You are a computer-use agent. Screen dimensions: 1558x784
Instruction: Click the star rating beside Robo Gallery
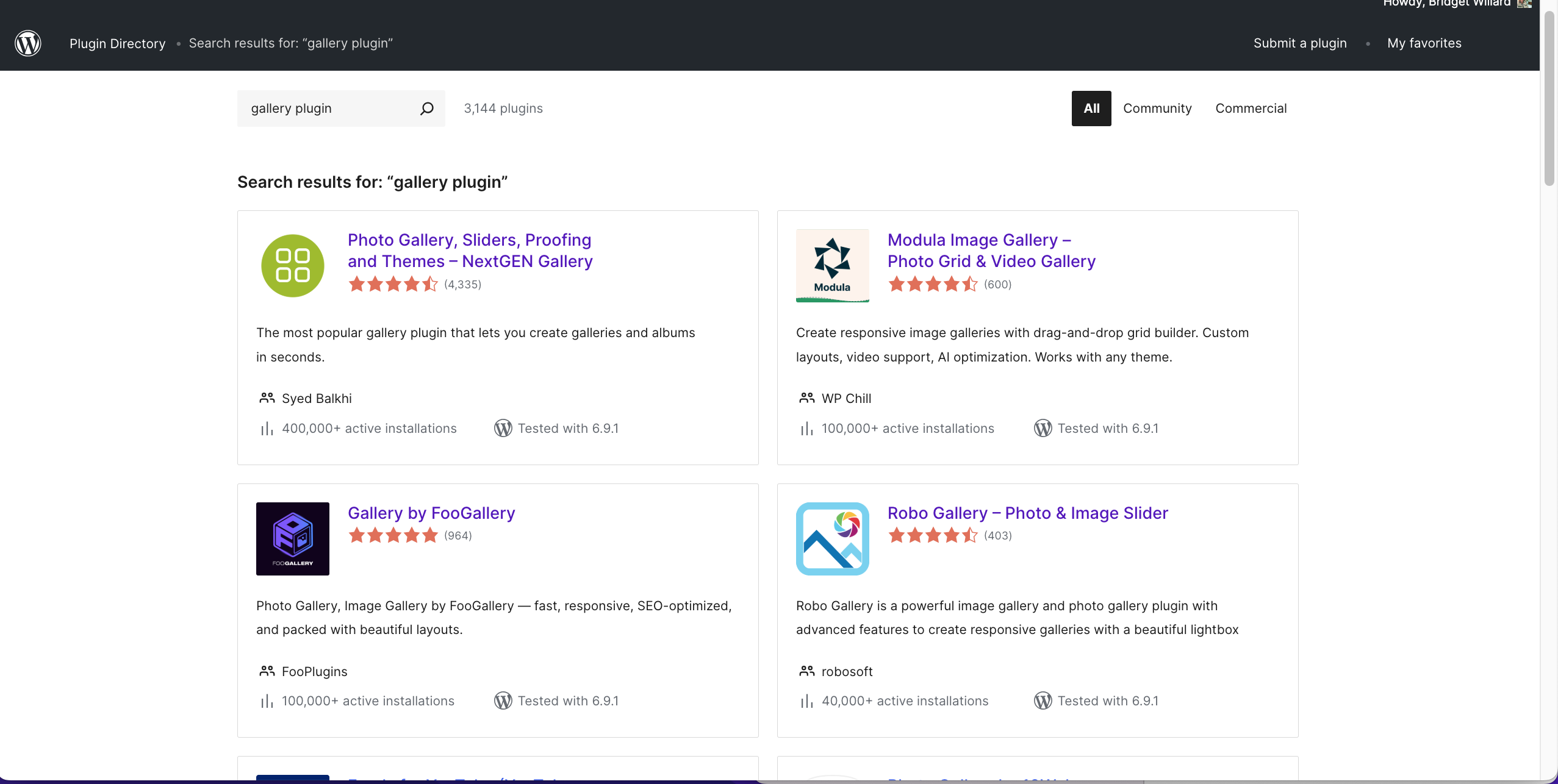coord(933,535)
